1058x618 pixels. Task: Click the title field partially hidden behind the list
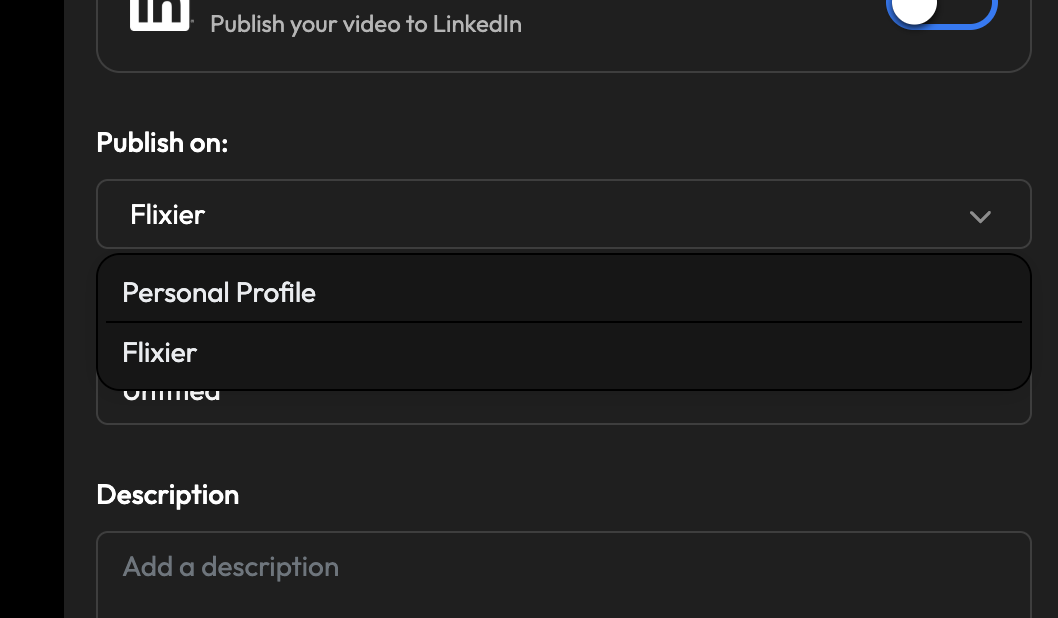coord(563,406)
